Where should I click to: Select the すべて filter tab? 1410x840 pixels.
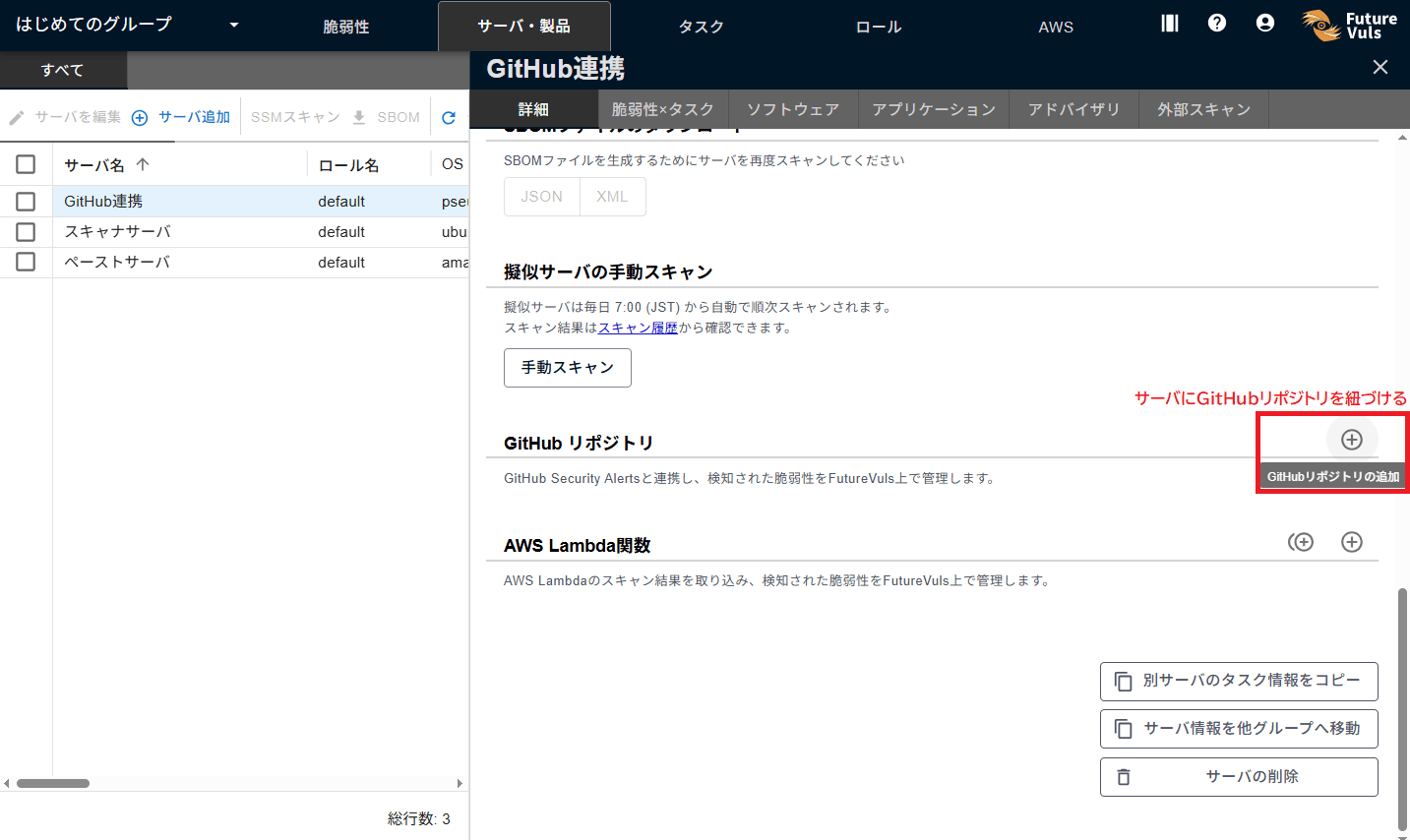[x=63, y=70]
